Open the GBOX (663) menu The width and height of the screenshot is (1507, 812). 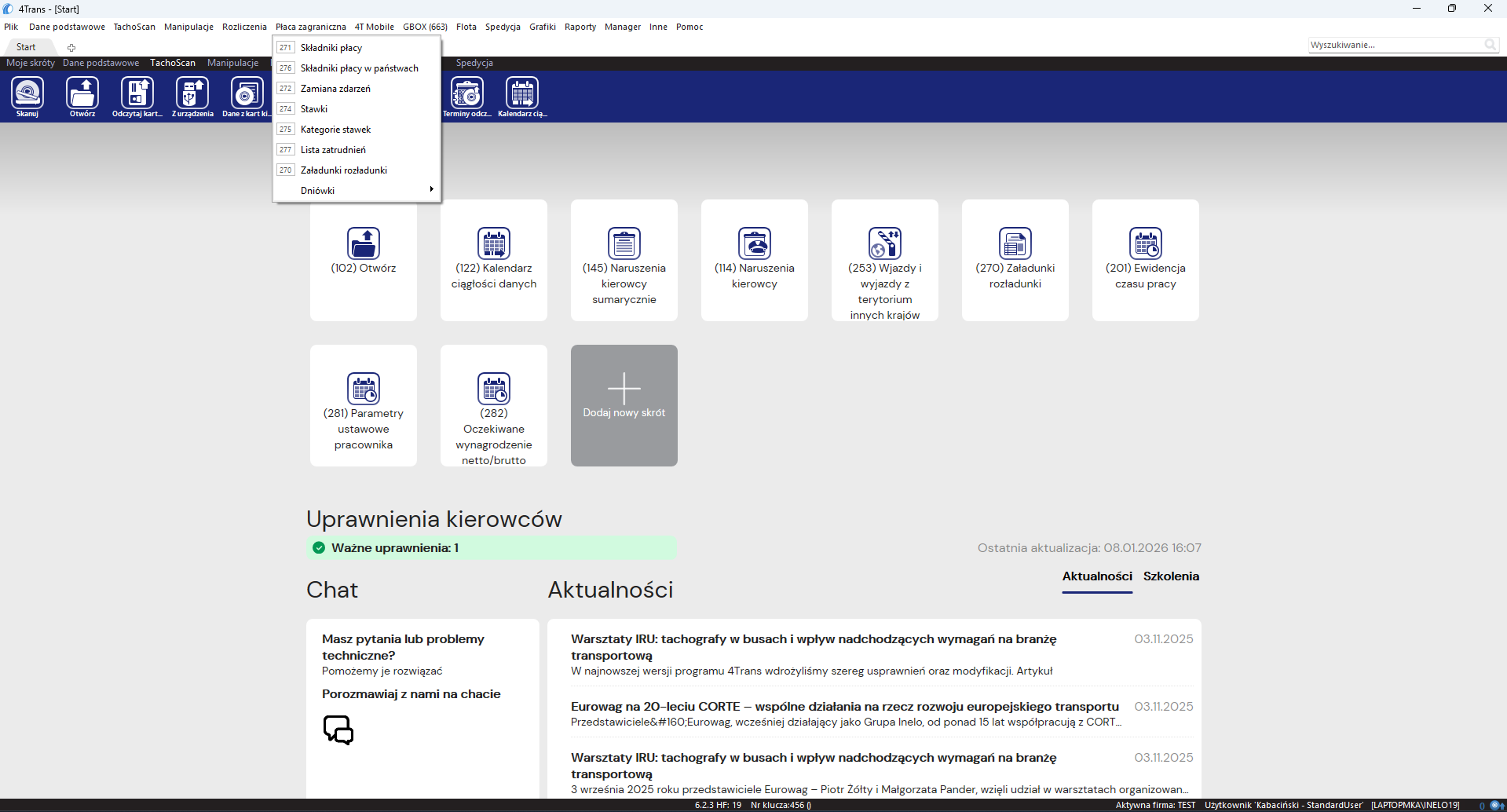425,27
